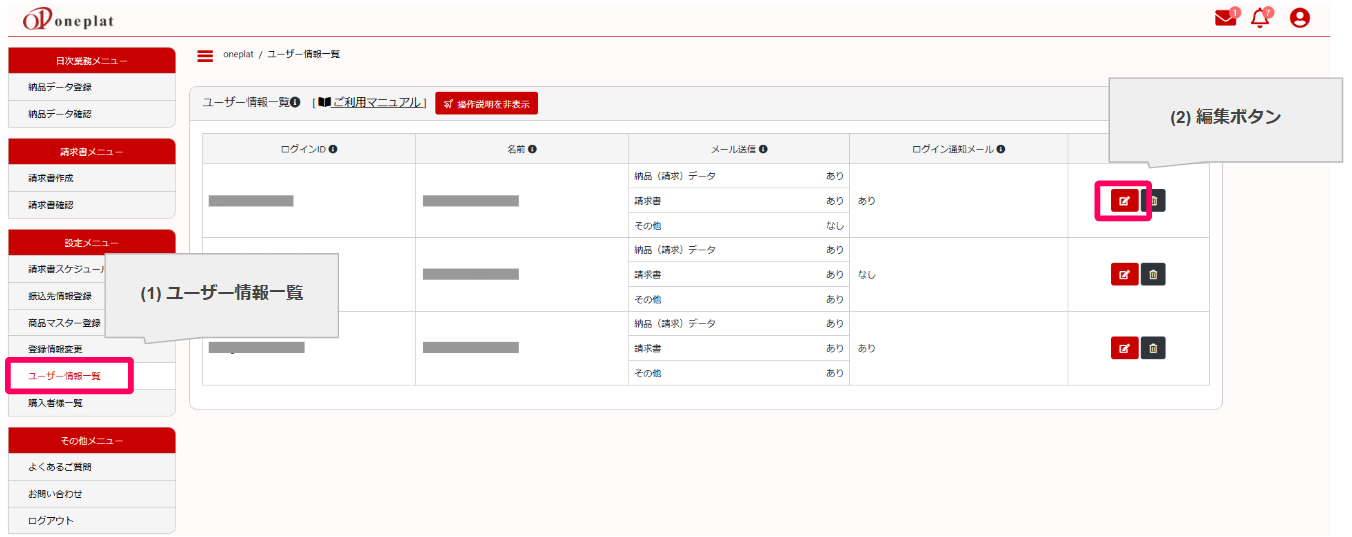Screen dimensions: 1352x537
Task: Go to ユーザー情報一覧 in settings menu
Action: (64, 376)
